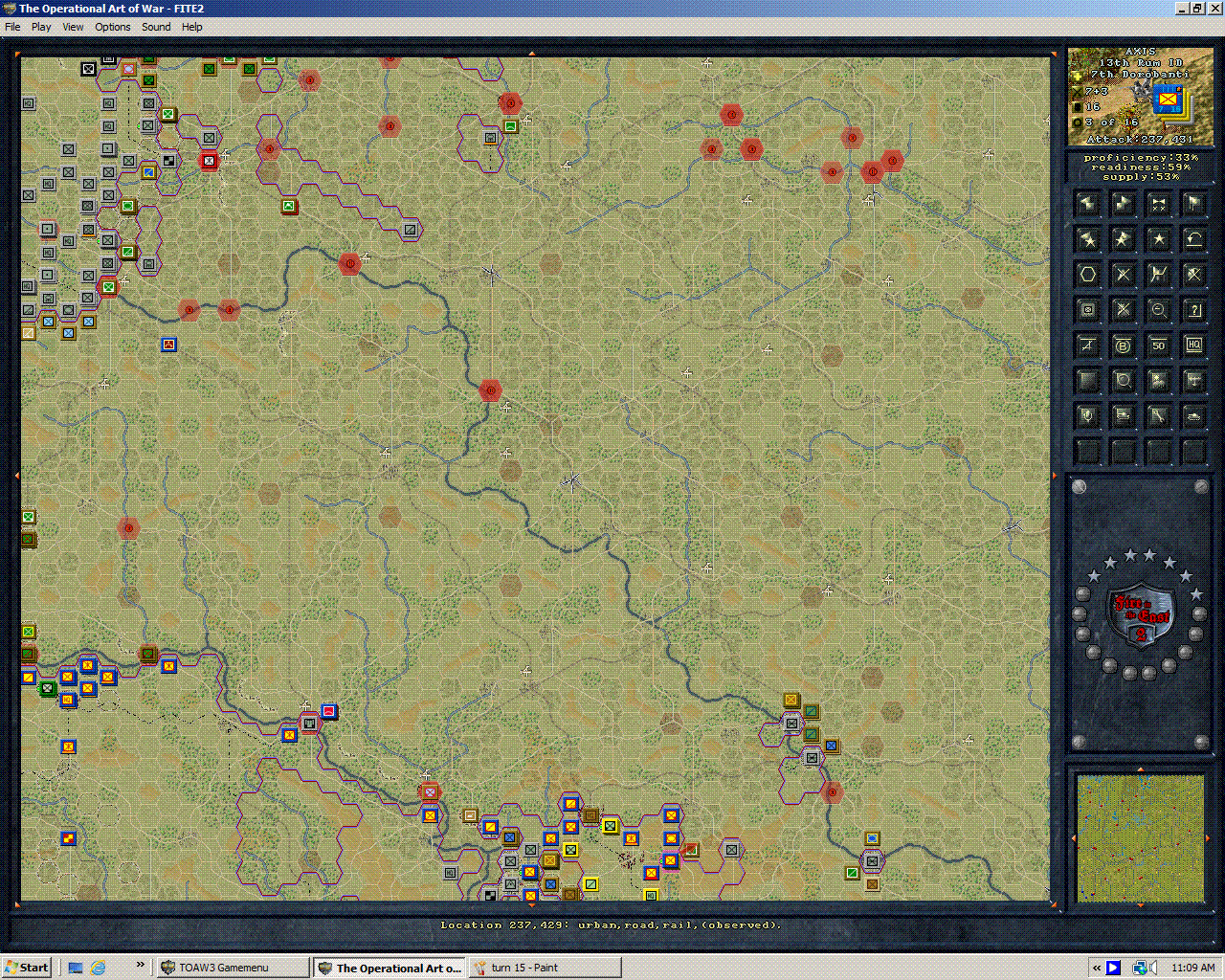Click the magnifying glass zoom icon
The height and width of the screenshot is (980, 1225).
(1158, 310)
